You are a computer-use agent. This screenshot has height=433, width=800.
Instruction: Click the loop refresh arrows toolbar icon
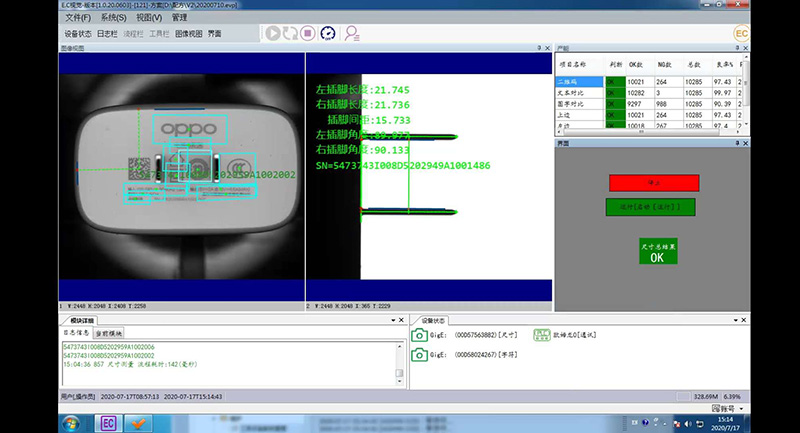290,34
